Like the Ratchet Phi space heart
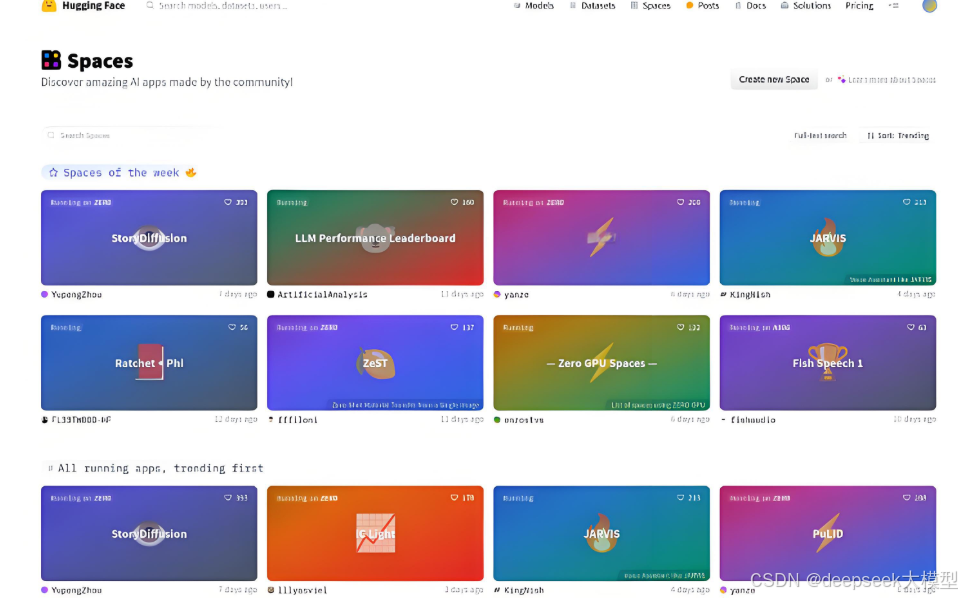The height and width of the screenshot is (598, 962). point(232,328)
